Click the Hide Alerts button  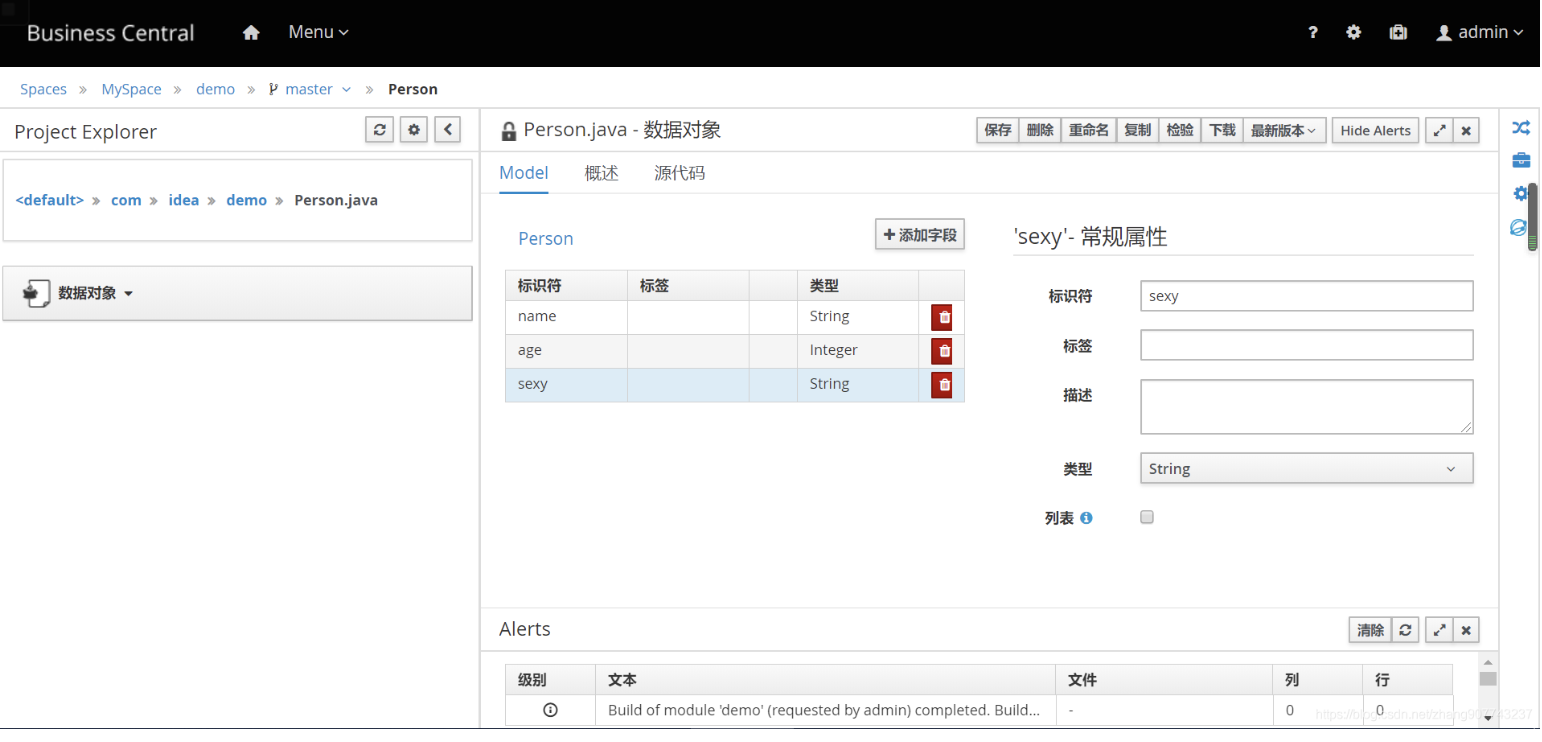[1375, 130]
